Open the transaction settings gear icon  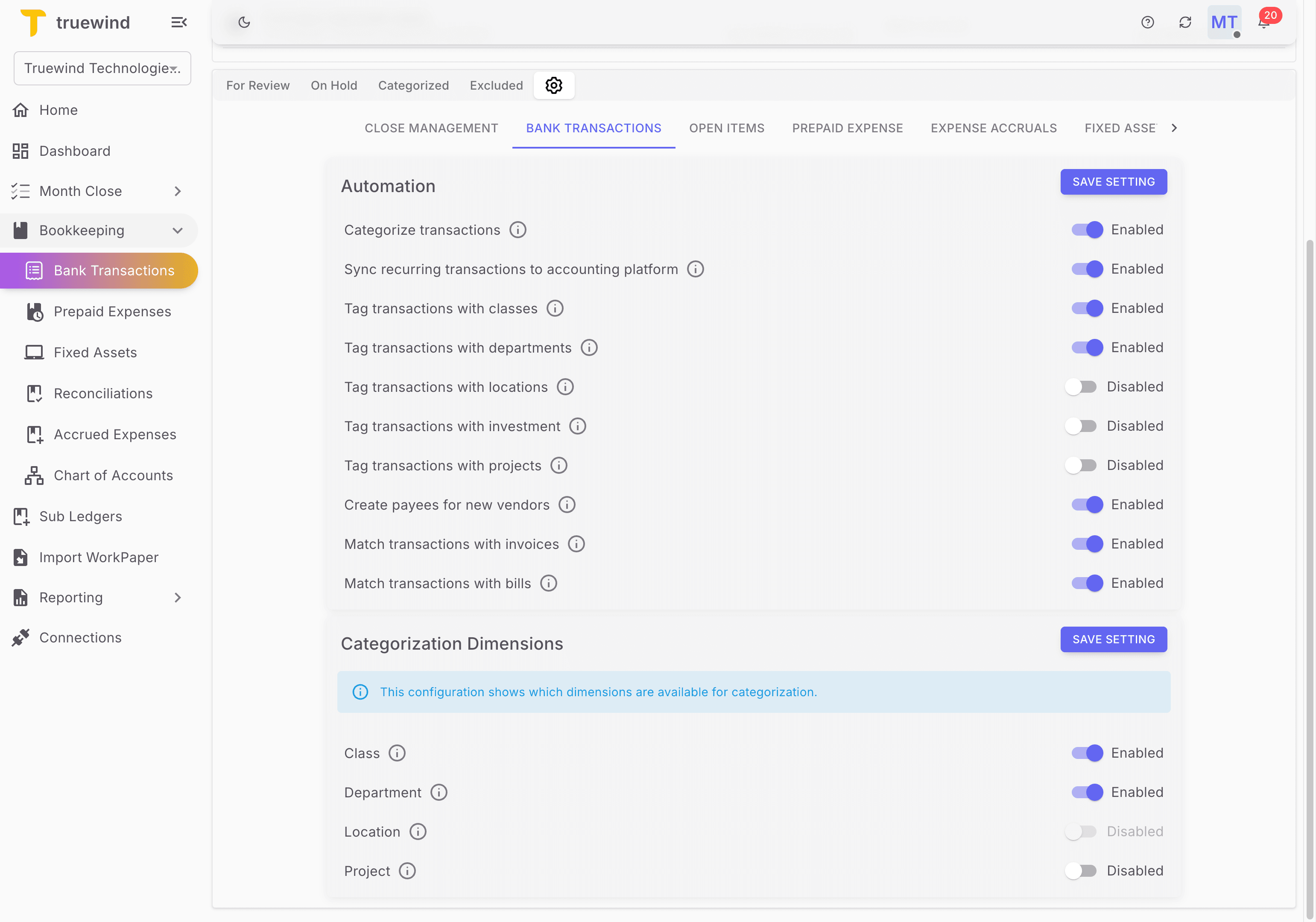[554, 85]
